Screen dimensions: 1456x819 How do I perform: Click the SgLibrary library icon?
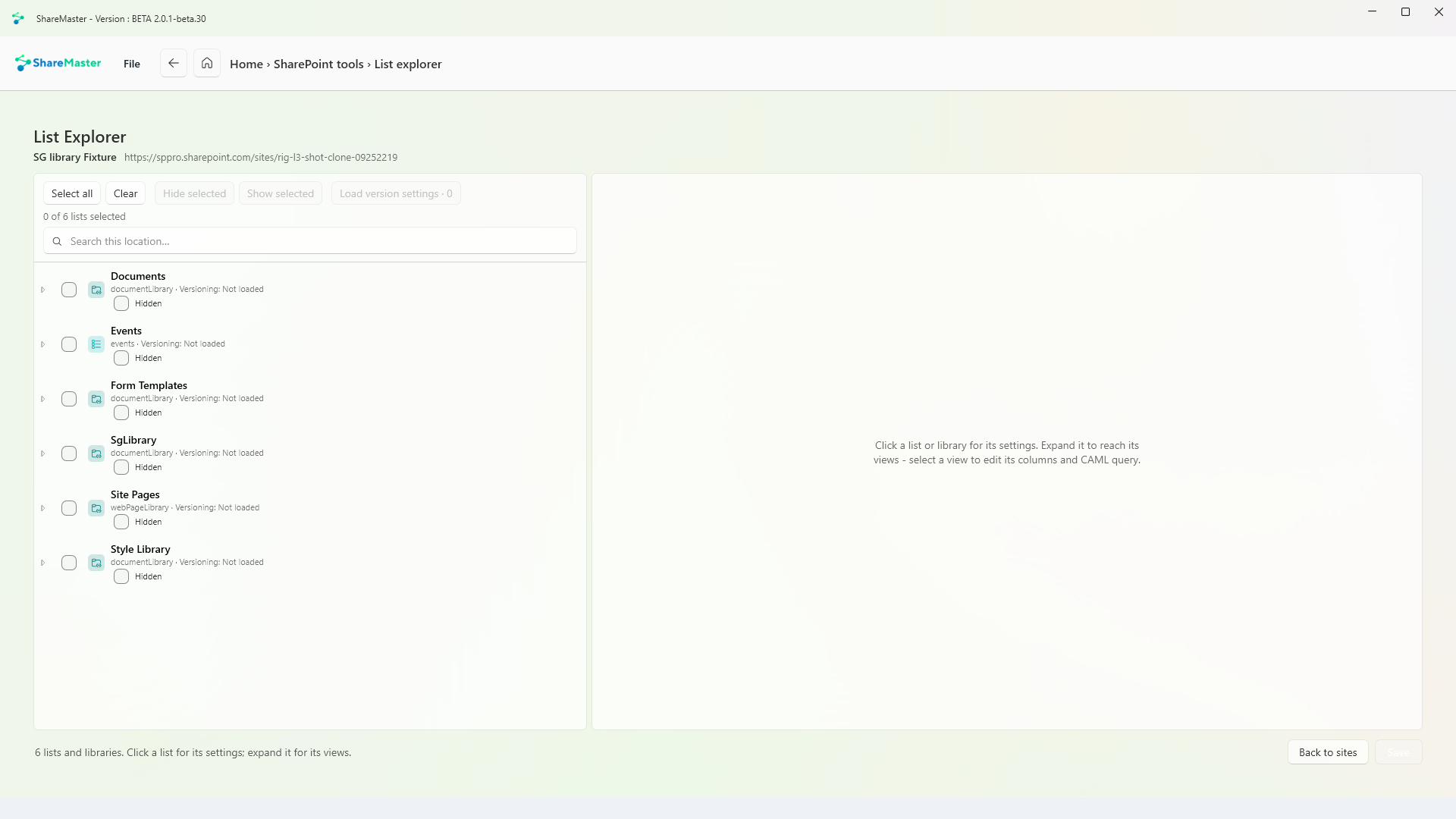pyautogui.click(x=96, y=453)
